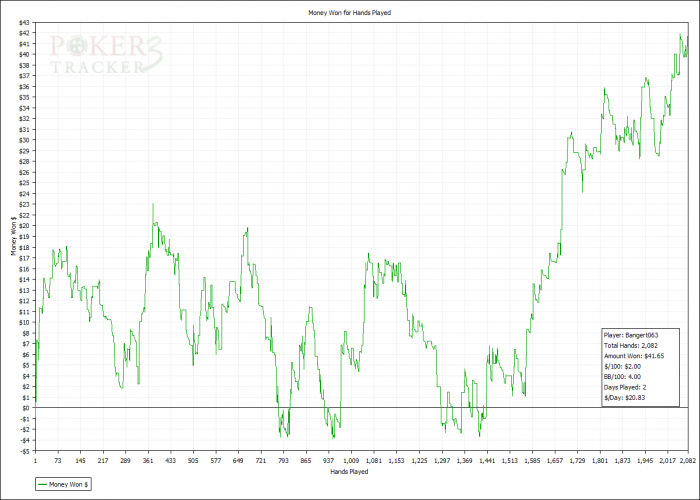Click the '$0' y-axis tick label
This screenshot has height=500, width=700.
25,408
